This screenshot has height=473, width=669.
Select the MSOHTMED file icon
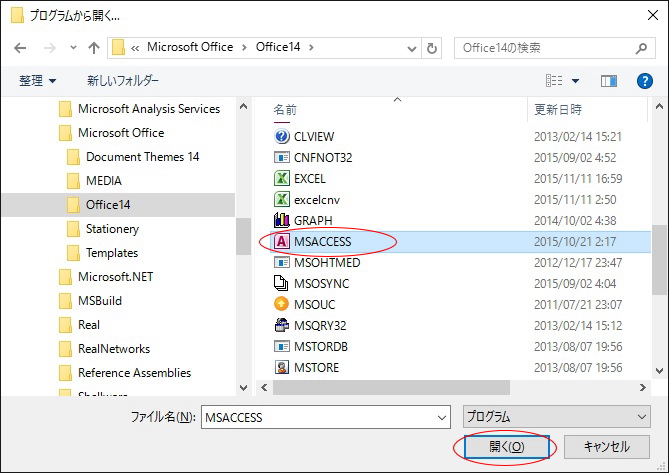(x=282, y=262)
